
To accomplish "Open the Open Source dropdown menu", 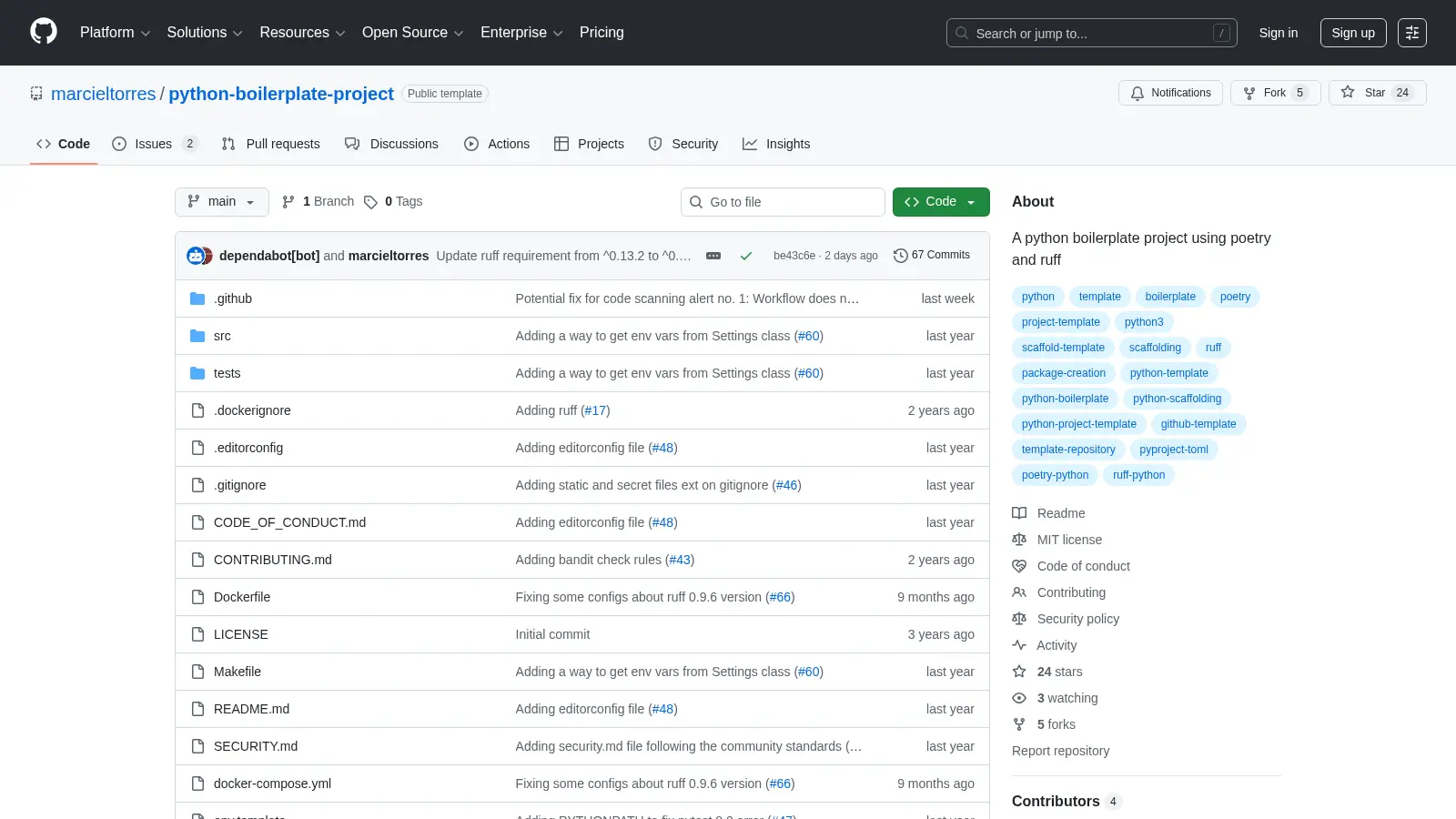I will pos(413,32).
